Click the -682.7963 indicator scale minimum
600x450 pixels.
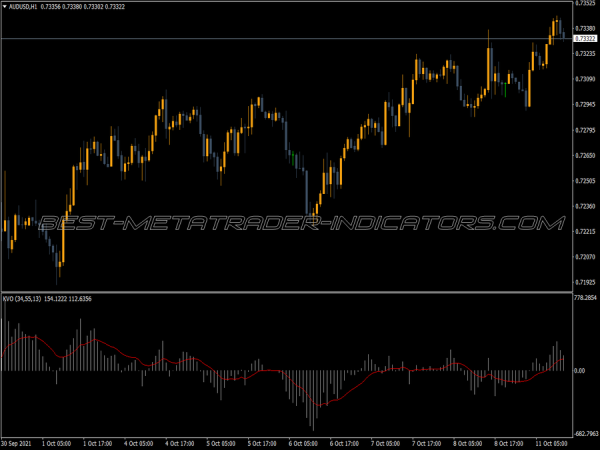pyautogui.click(x=583, y=434)
